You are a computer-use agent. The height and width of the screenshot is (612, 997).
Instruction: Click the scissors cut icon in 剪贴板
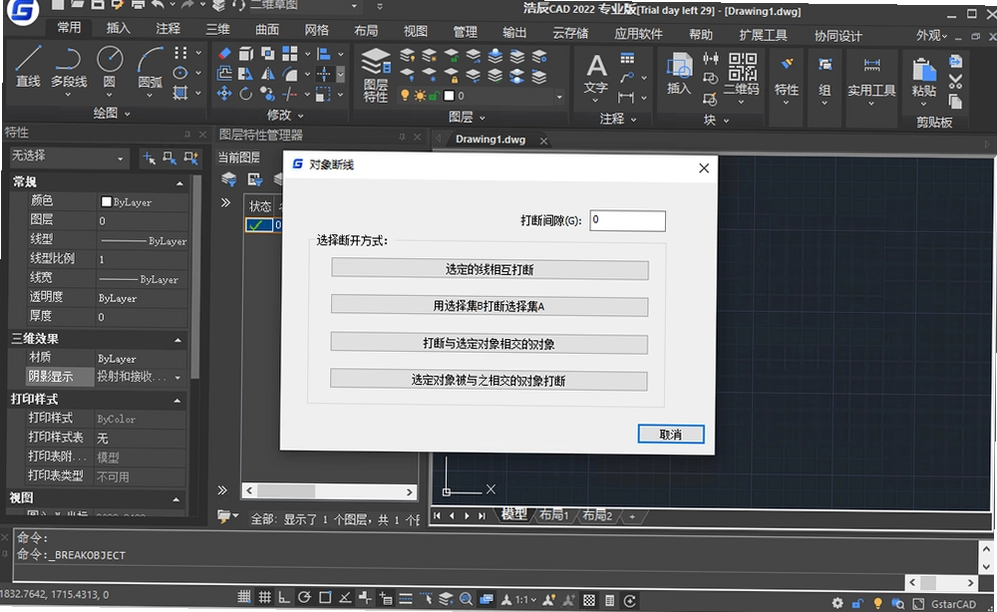(x=955, y=81)
